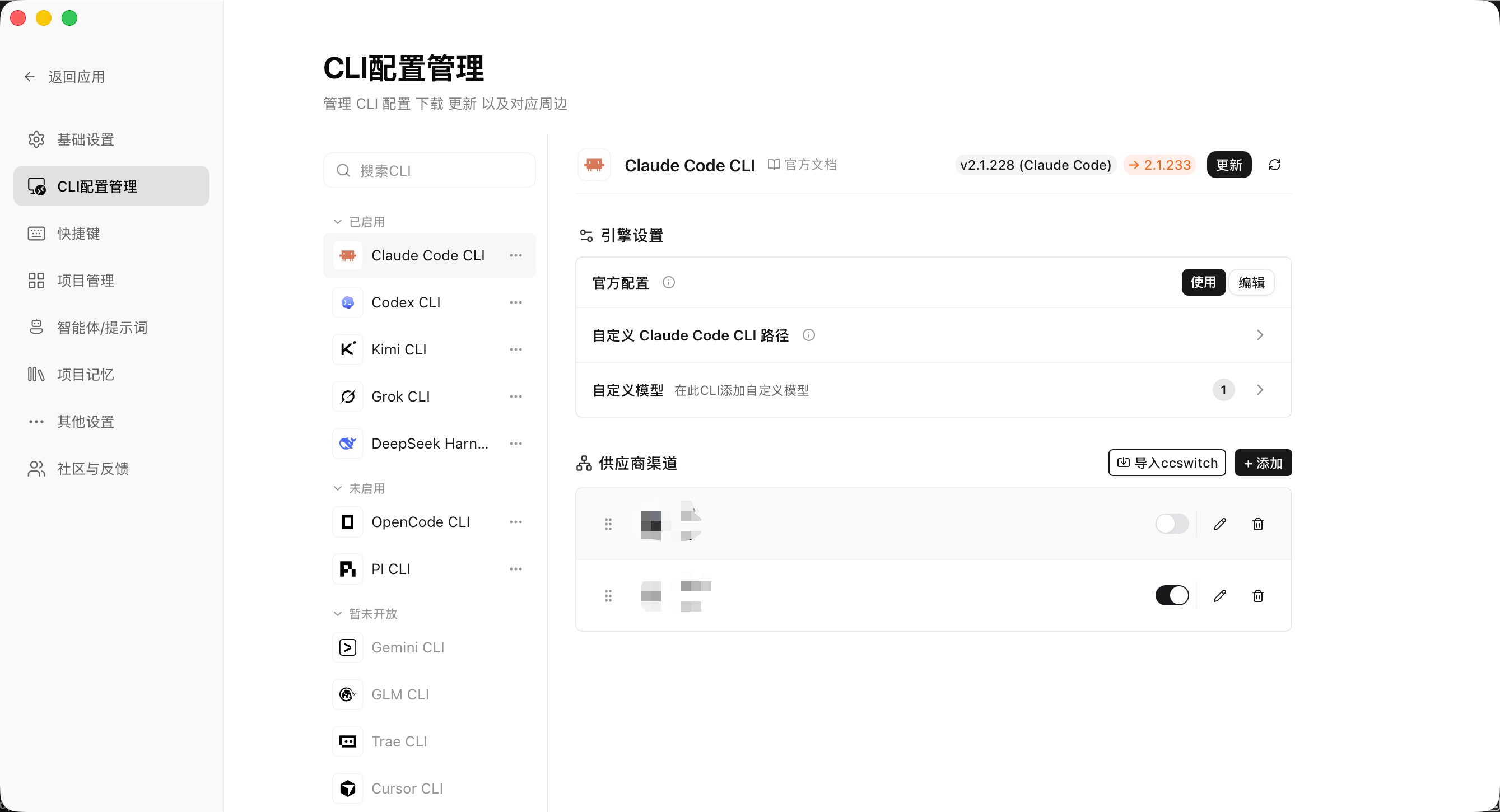This screenshot has width=1500, height=812.
Task: Add a provider channel with 添加
Action: 1264,463
